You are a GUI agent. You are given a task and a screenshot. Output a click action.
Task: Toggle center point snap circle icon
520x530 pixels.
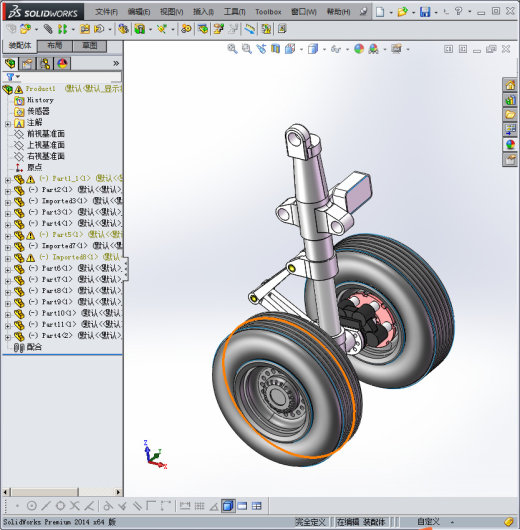32,506
